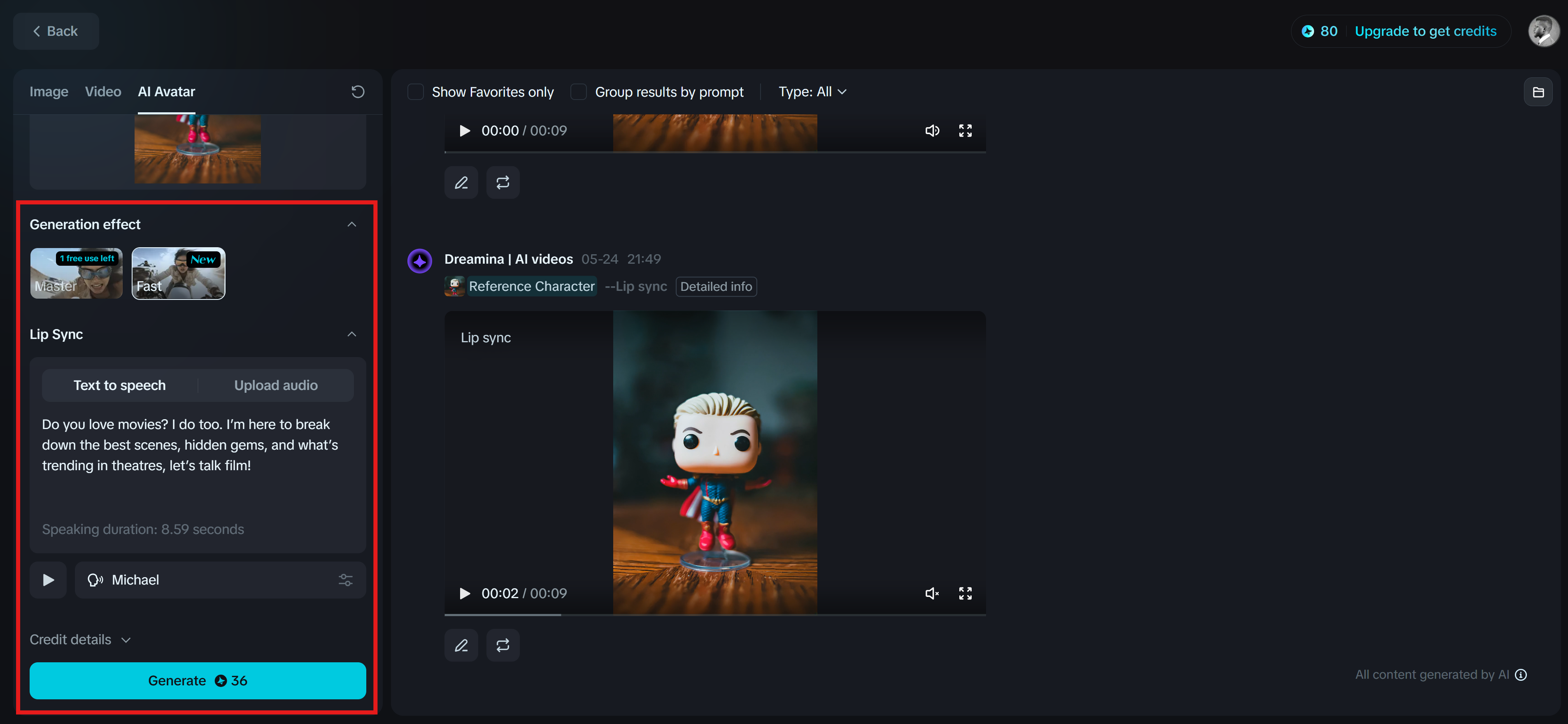This screenshot has width=1568, height=724.
Task: Switch to the Upload audio option
Action: coord(276,385)
